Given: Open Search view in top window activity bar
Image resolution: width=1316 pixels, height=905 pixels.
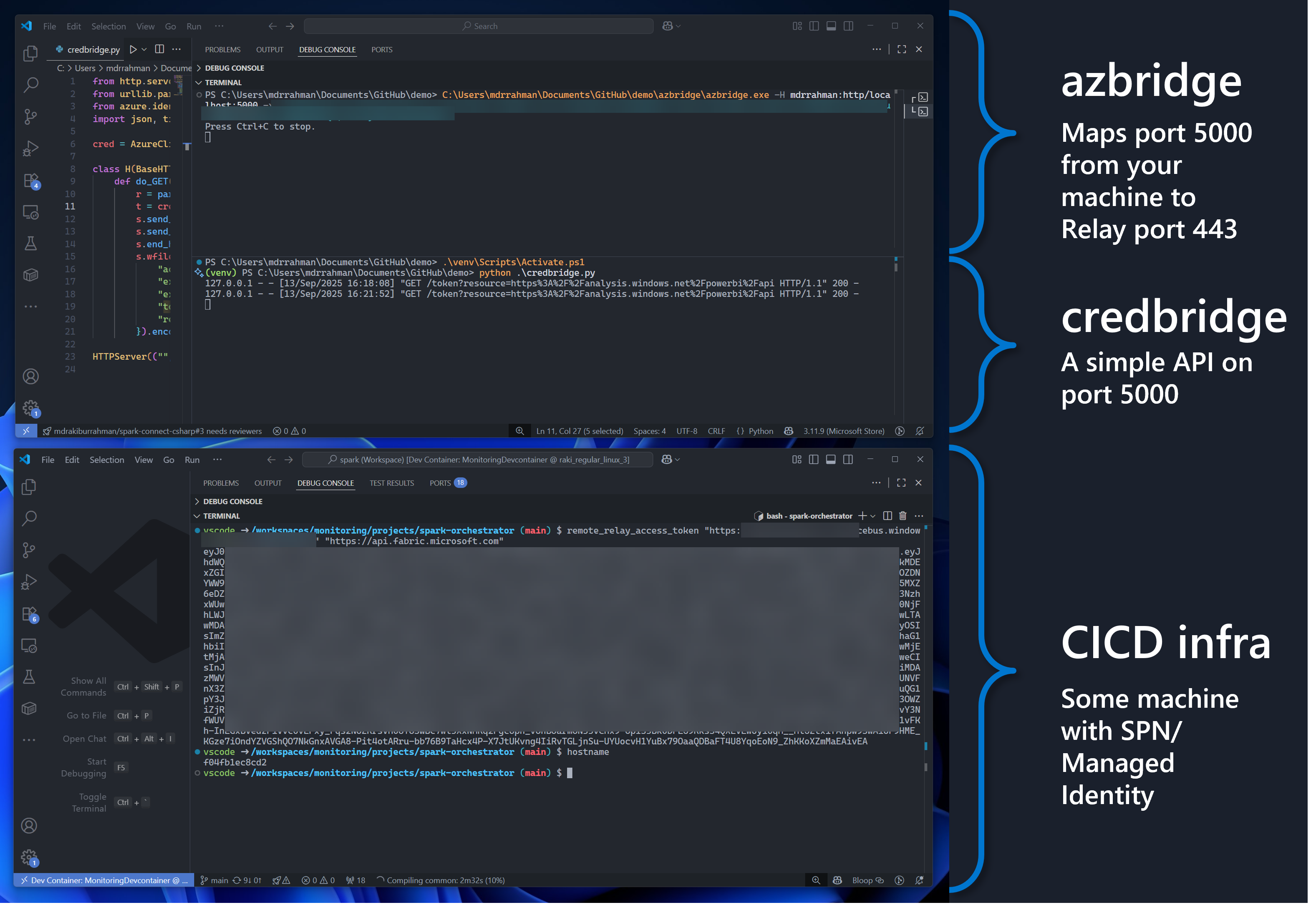Looking at the screenshot, I should (30, 85).
